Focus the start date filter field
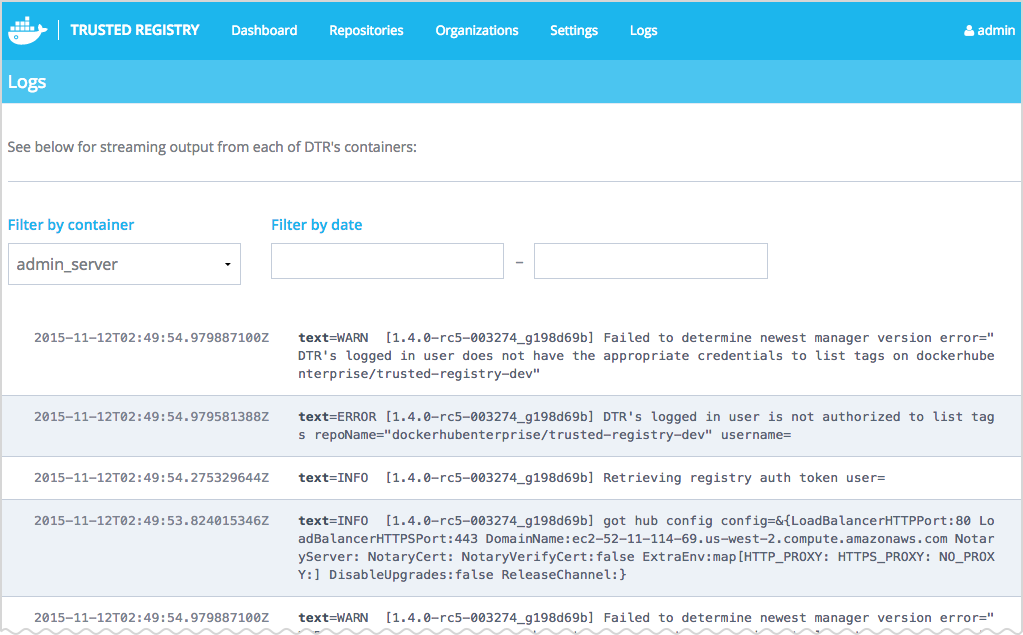The width and height of the screenshot is (1023, 635). pyautogui.click(x=387, y=261)
